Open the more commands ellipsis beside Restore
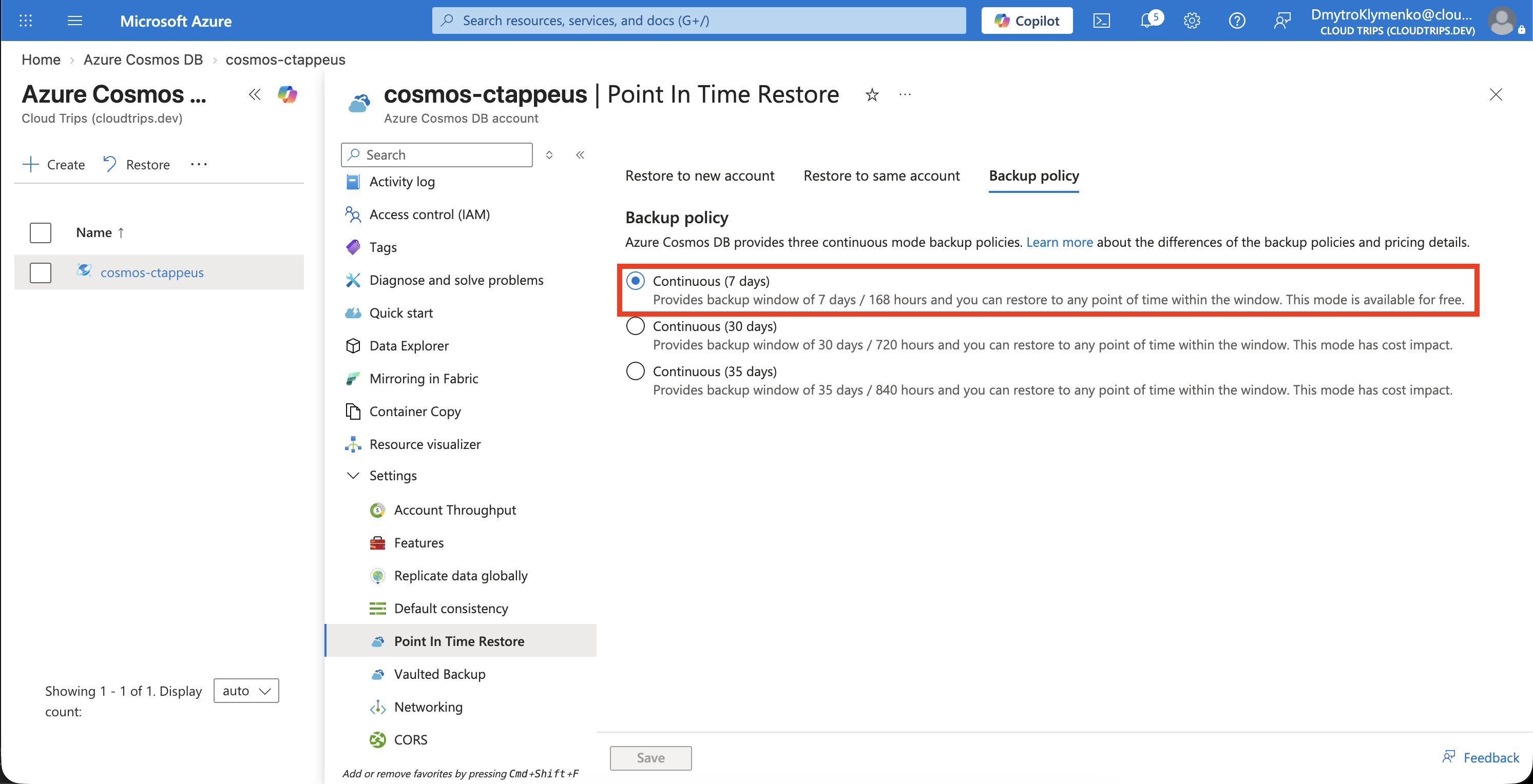 [x=199, y=165]
